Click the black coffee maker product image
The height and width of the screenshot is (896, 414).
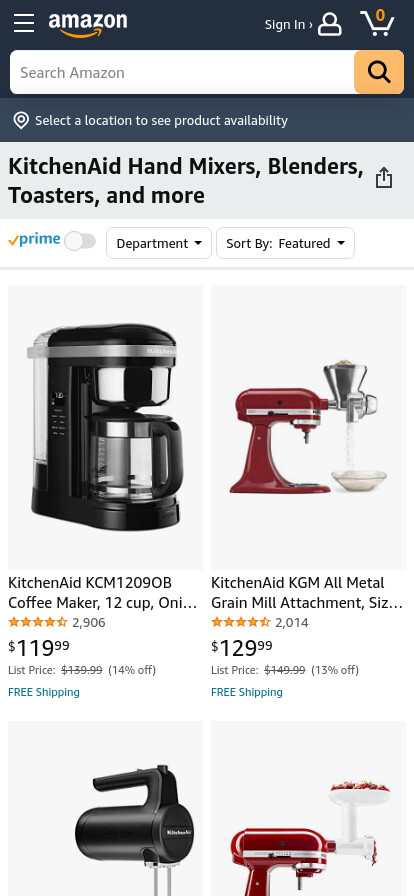tap(105, 427)
